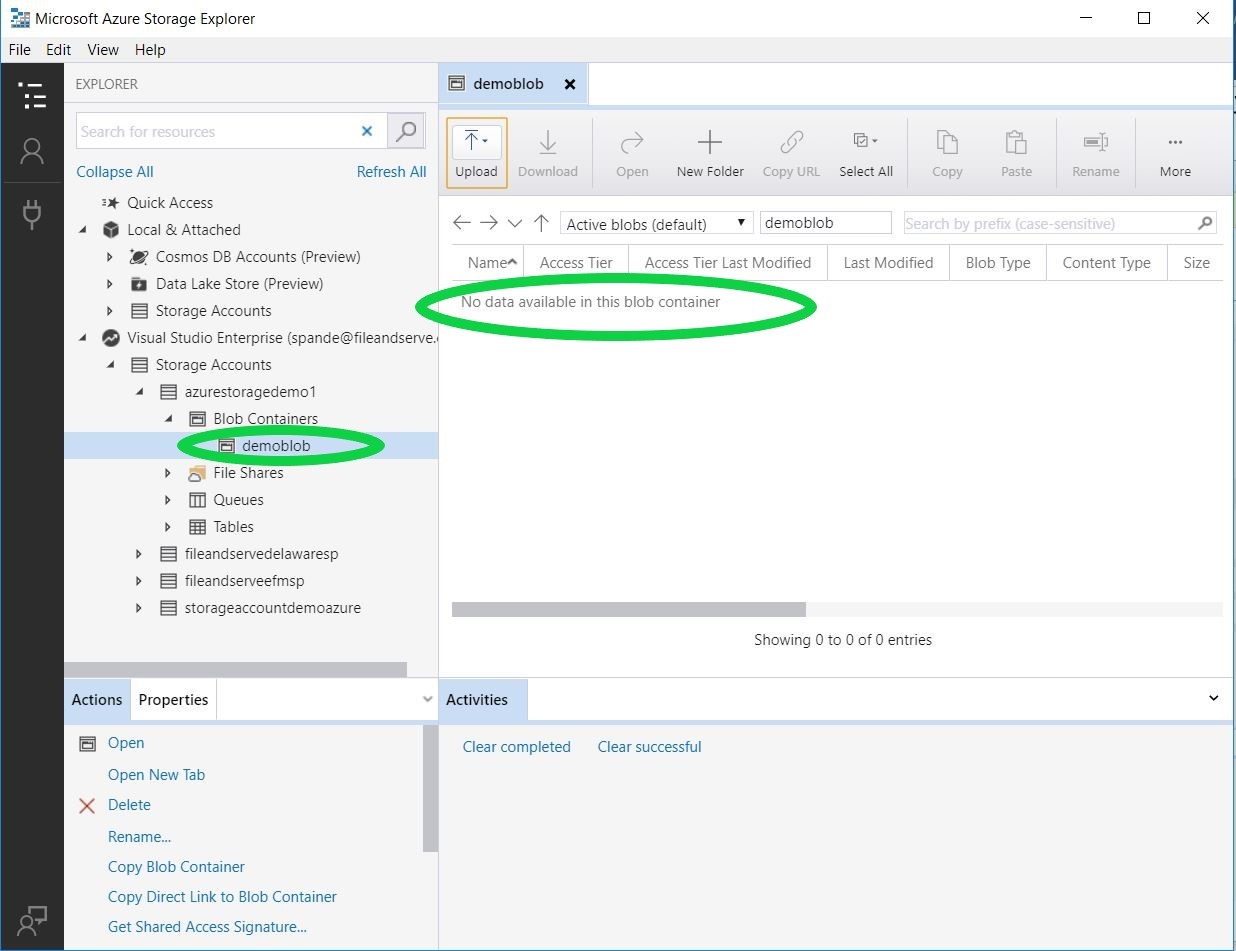Open the Explorer view in sidebar
This screenshot has height=951, width=1236.
32,95
